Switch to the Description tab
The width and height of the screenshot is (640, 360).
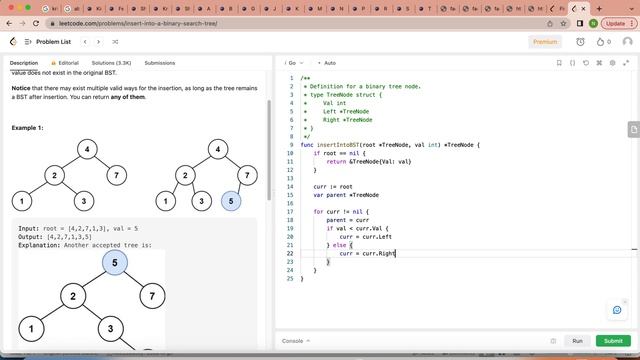pos(24,63)
